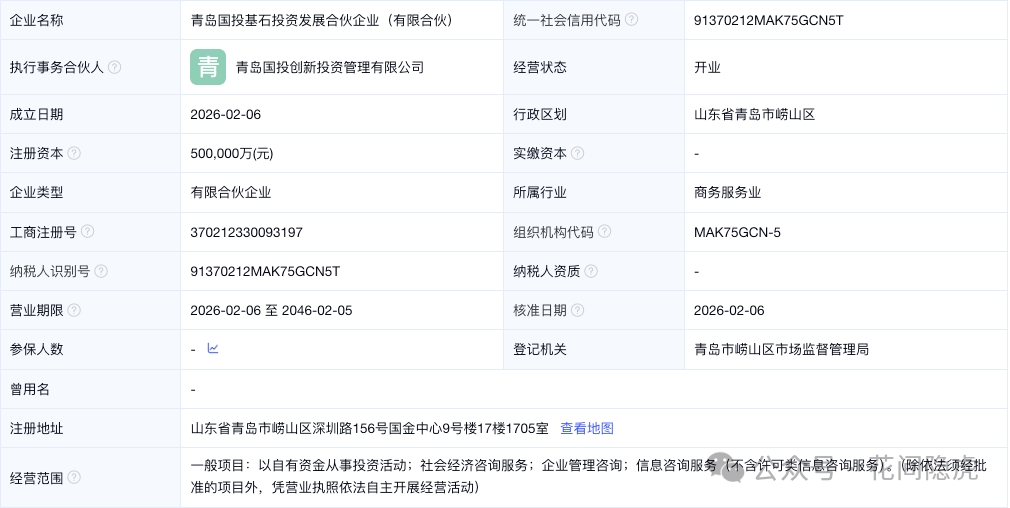This screenshot has height=508, width=1010.
Task: Click the 开业 status value
Action: click(x=707, y=67)
